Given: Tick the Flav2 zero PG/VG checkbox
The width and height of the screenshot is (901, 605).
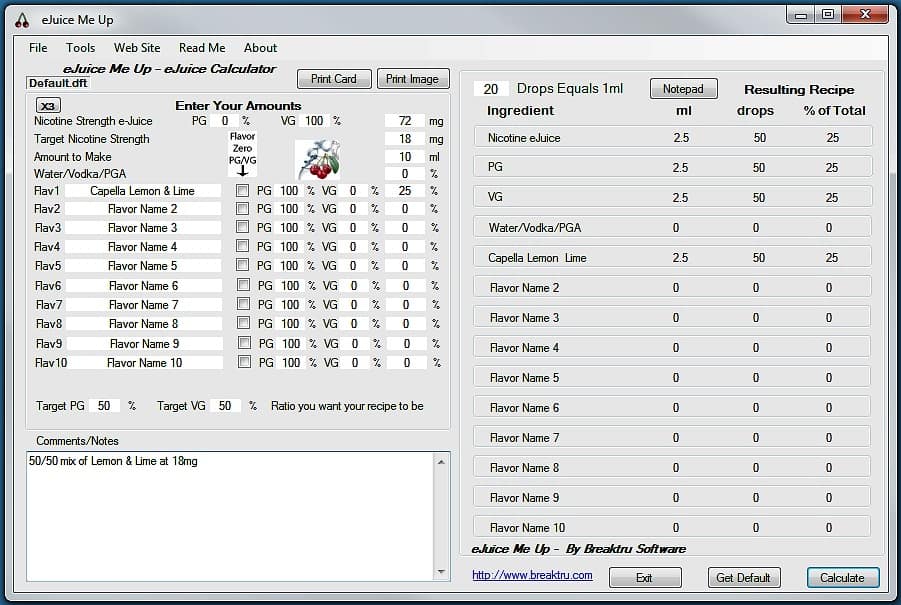Looking at the screenshot, I should (242, 208).
